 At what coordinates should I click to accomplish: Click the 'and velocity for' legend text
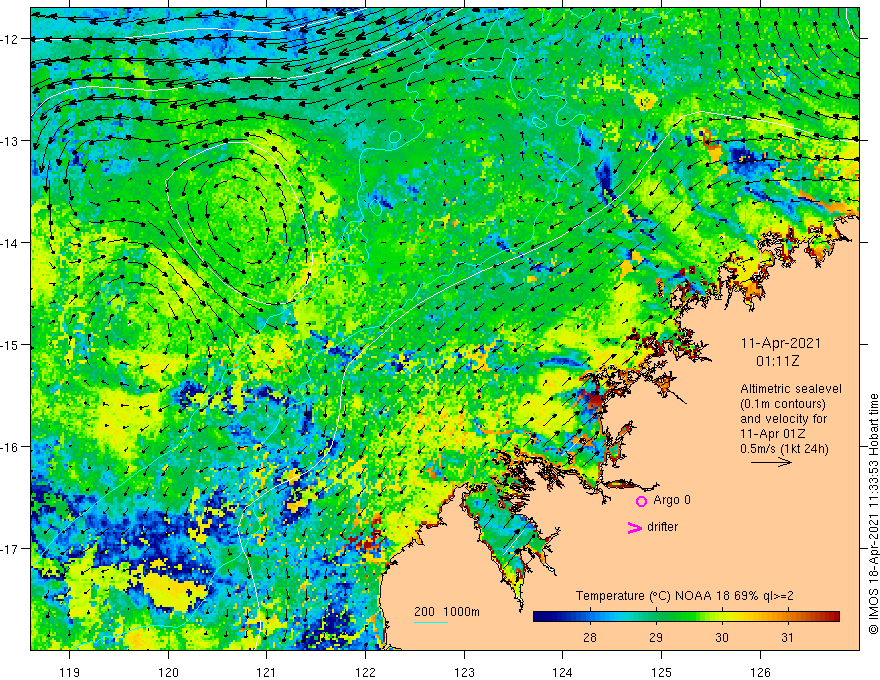click(783, 419)
